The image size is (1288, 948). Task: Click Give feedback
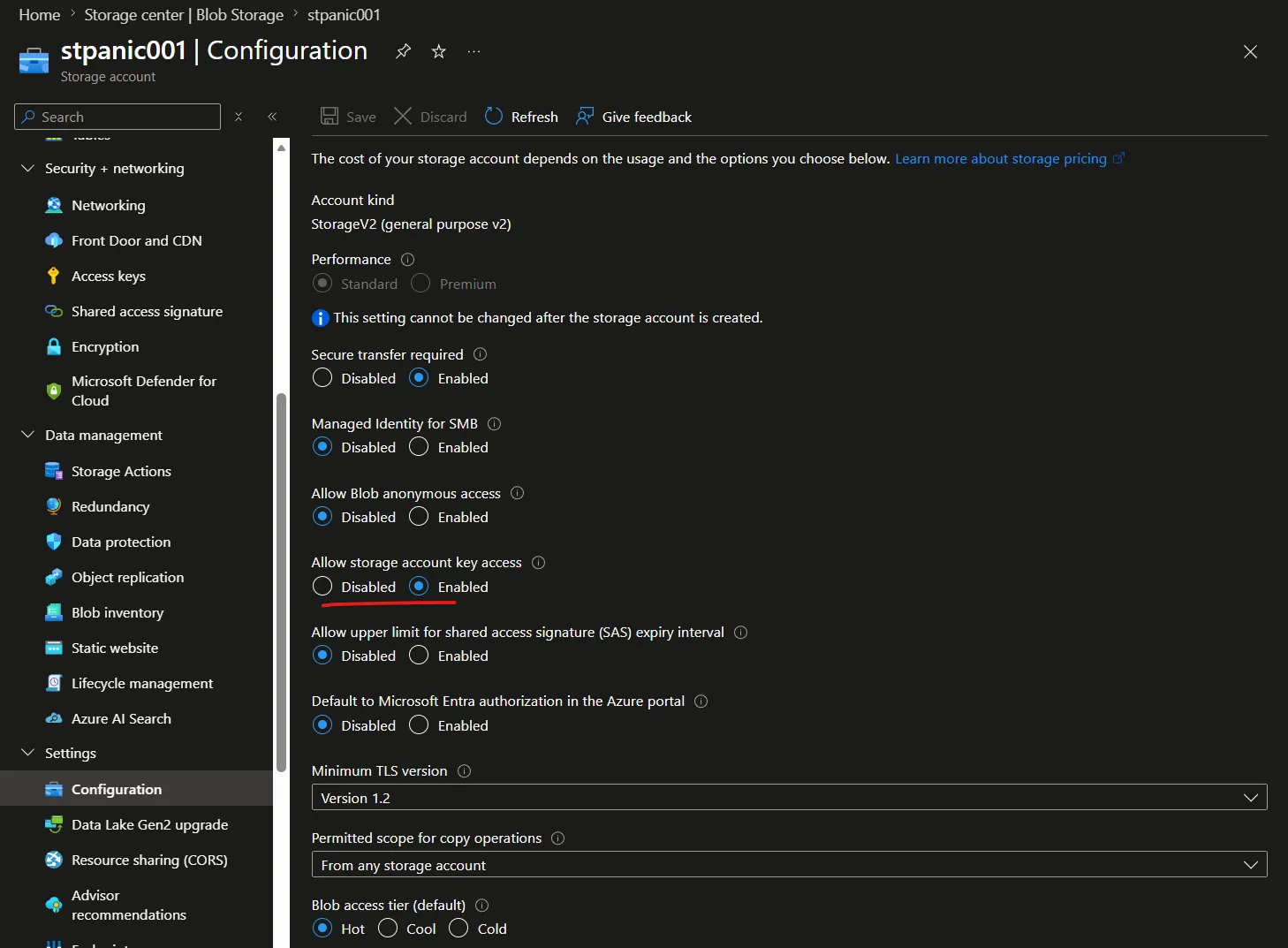coord(633,117)
